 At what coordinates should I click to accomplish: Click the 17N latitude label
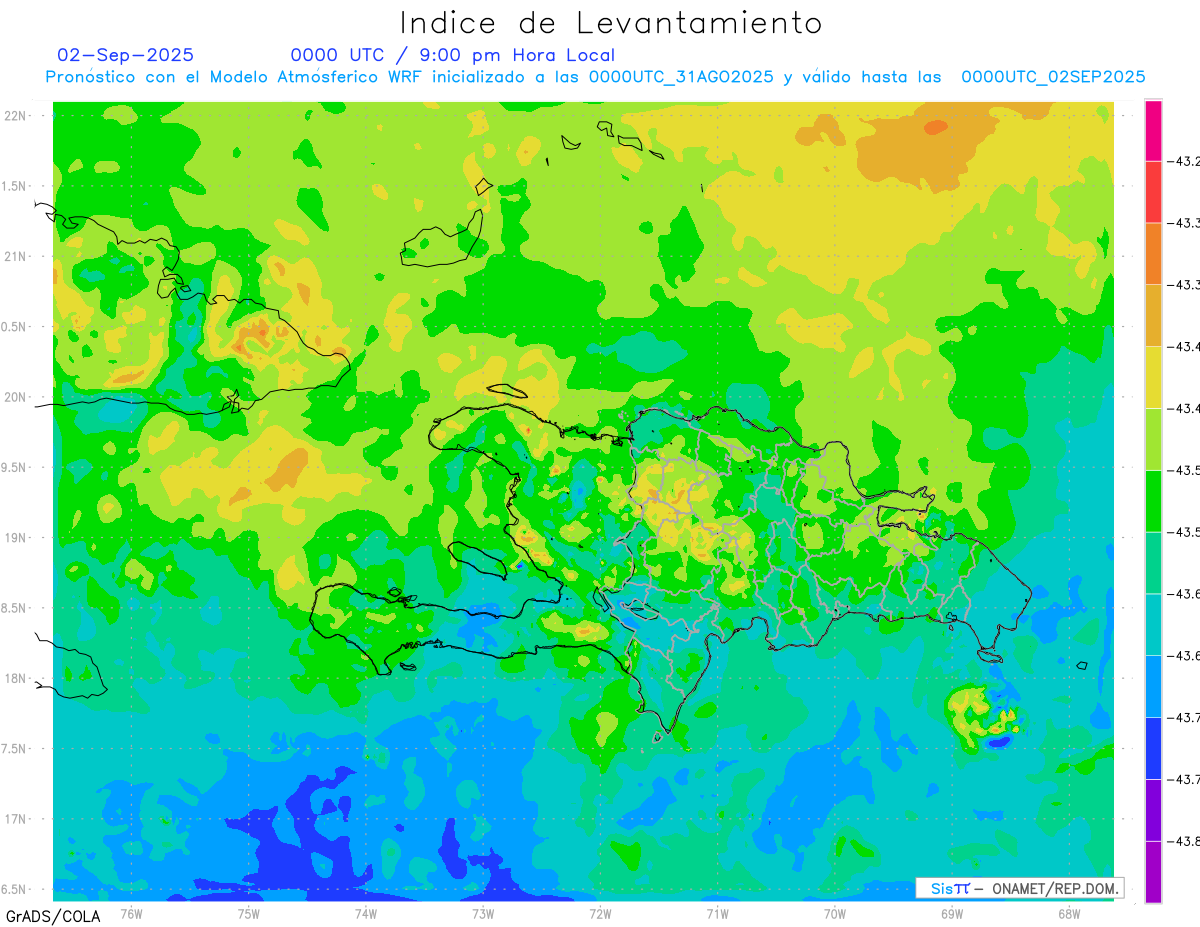[x=17, y=819]
